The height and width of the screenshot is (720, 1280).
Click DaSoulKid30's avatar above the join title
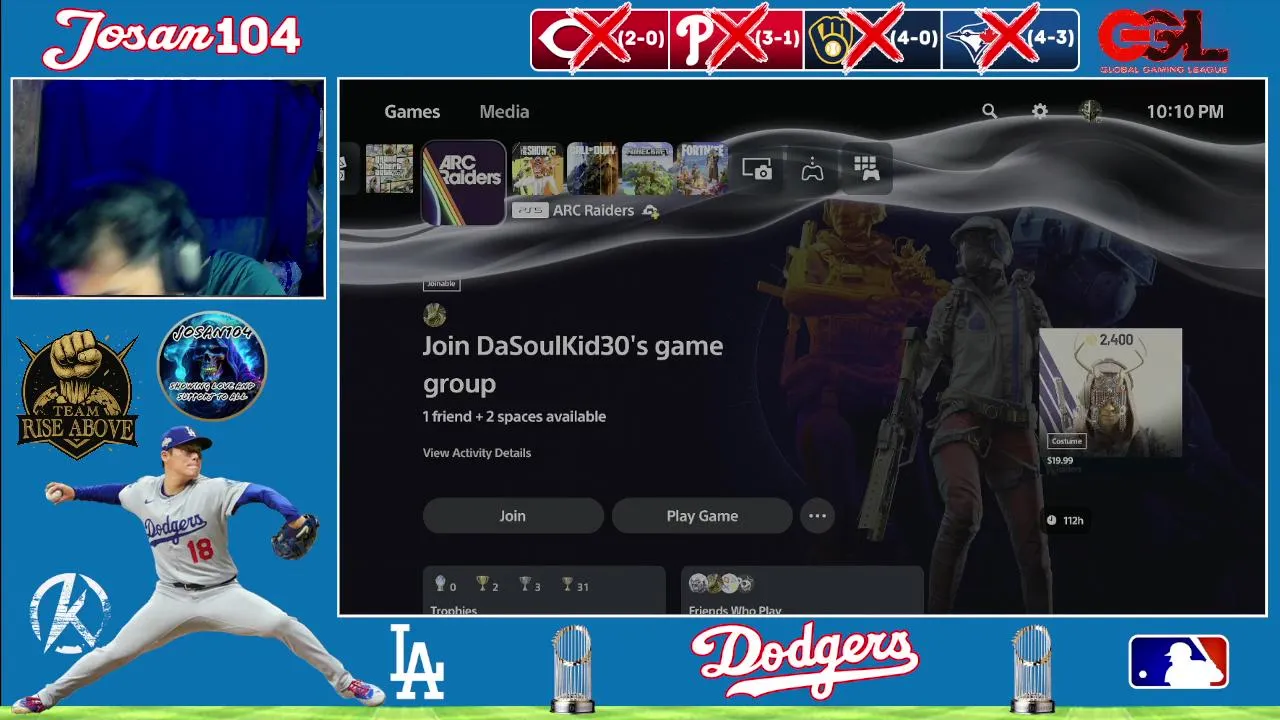point(434,315)
